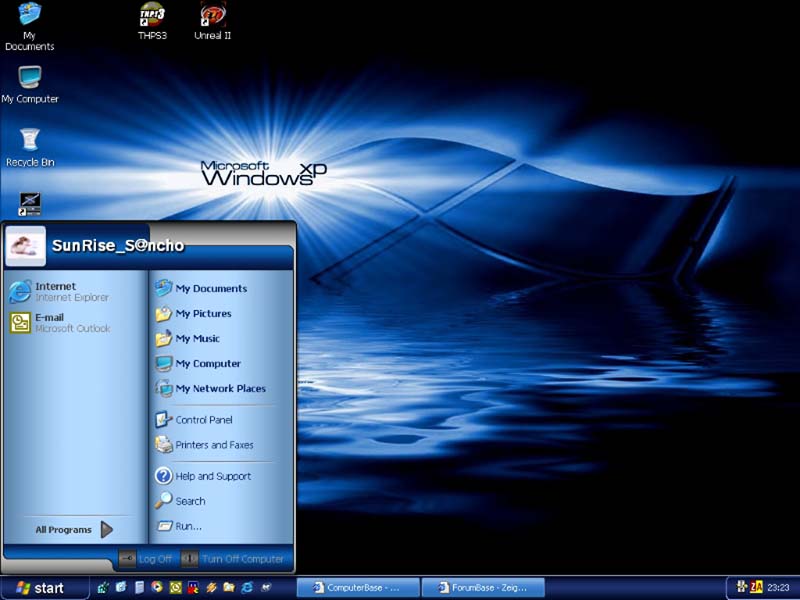
Task: Switch to the ForumBase taskbar window
Action: tap(483, 588)
